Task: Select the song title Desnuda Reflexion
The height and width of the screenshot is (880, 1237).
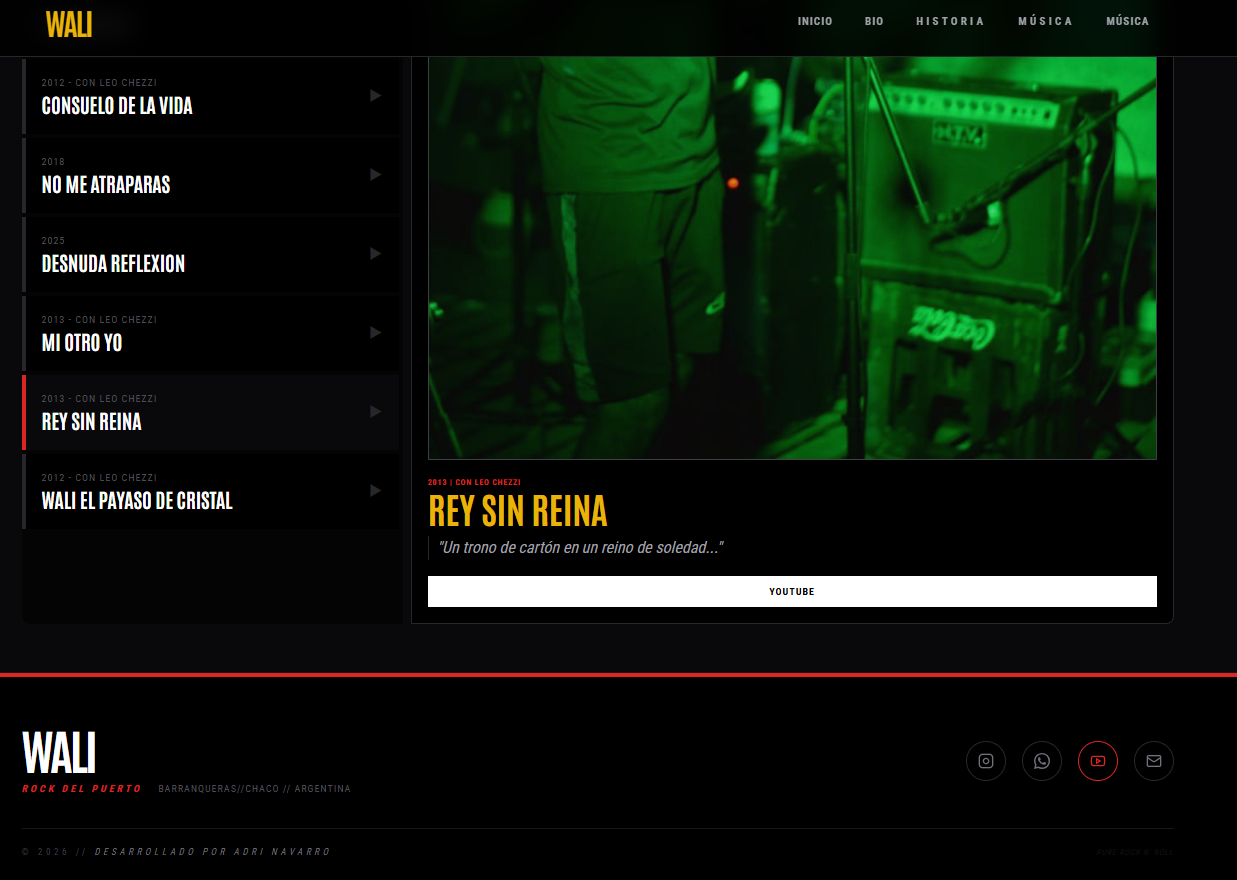Action: tap(113, 264)
